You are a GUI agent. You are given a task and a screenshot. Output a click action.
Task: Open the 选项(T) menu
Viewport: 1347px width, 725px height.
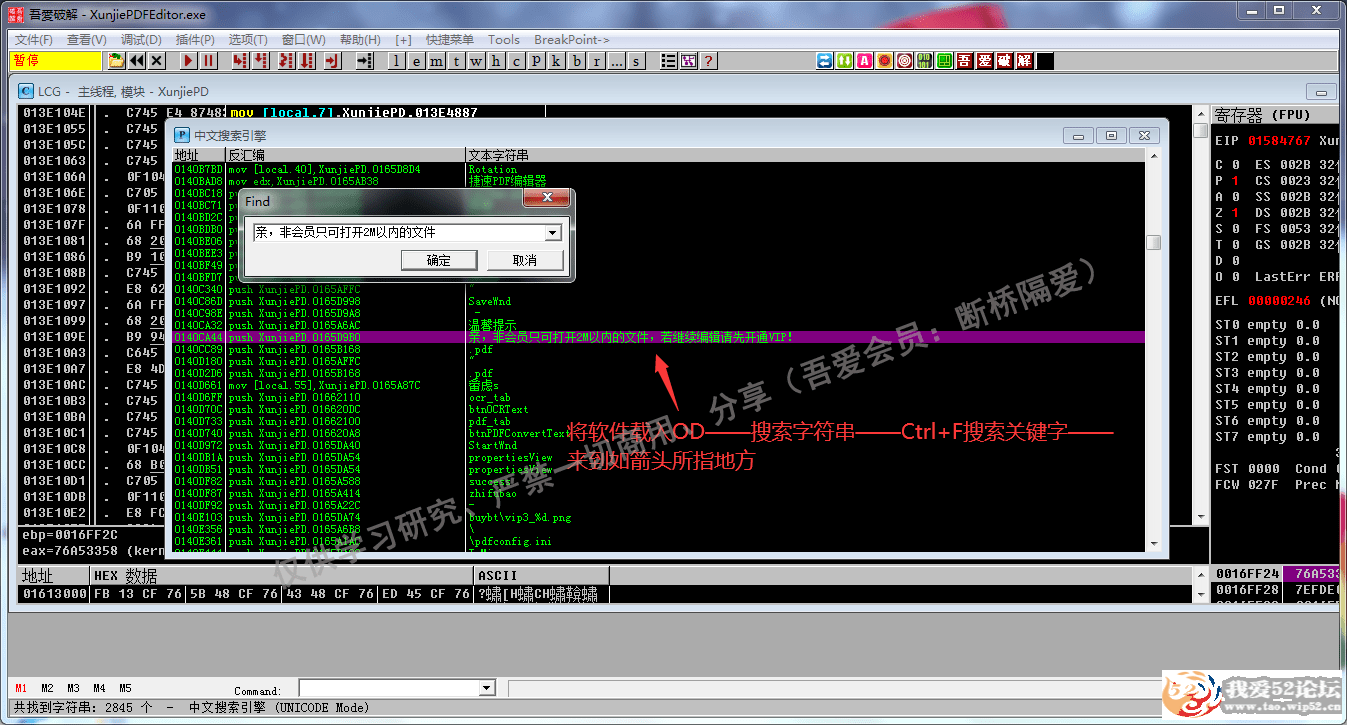(x=248, y=40)
